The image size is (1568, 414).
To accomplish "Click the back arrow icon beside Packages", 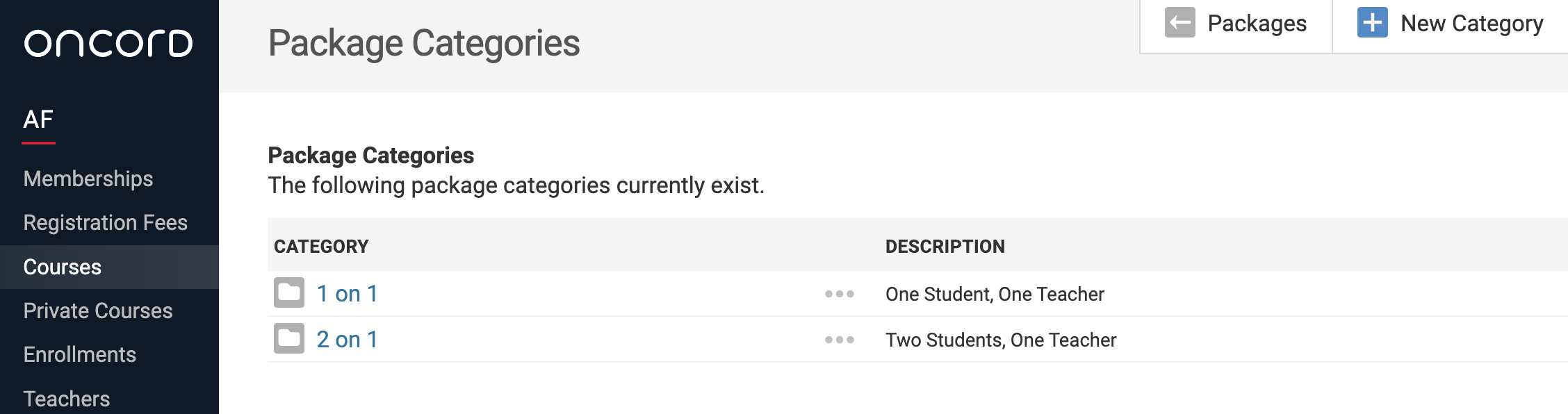I will pos(1180,23).
